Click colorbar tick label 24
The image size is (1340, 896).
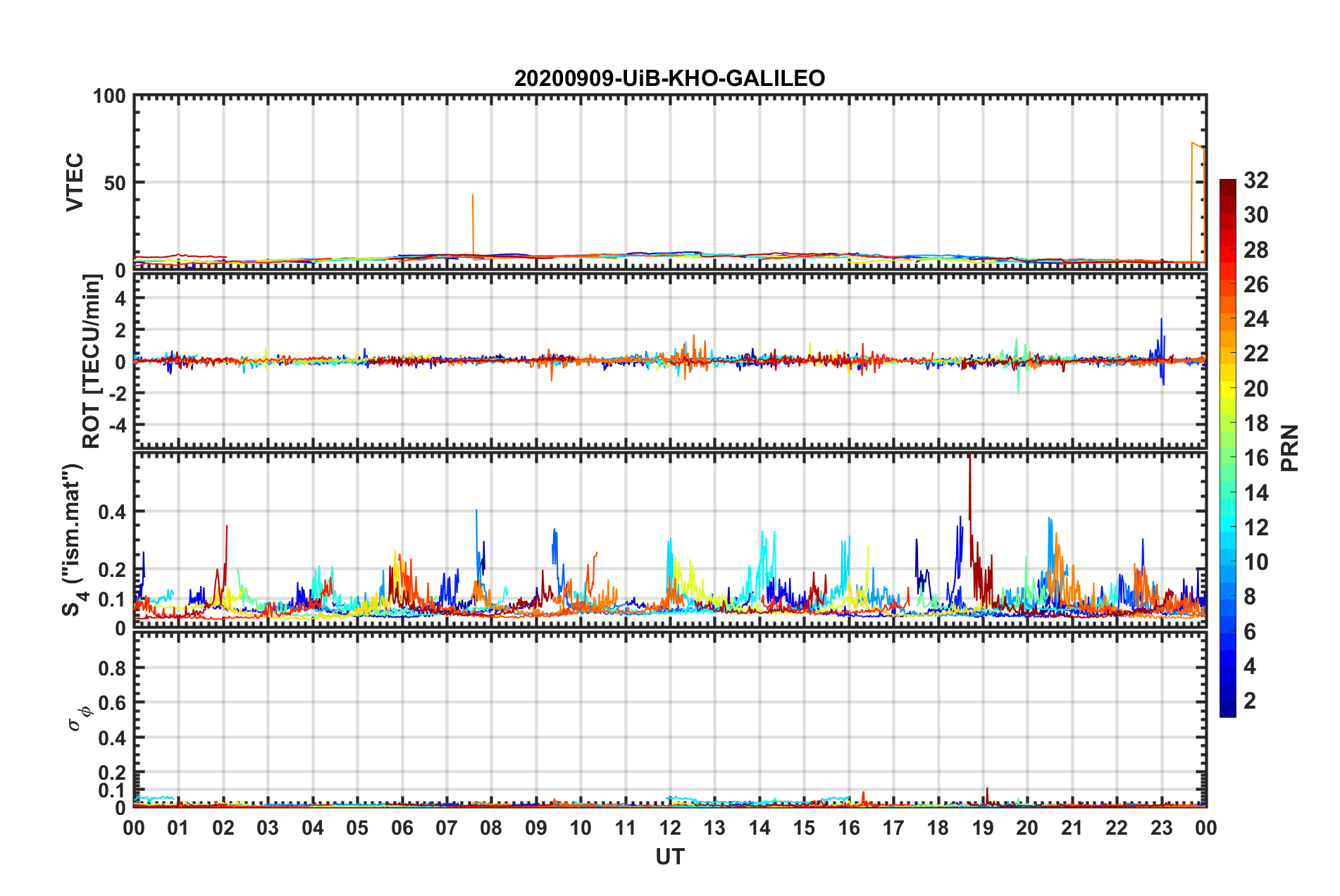pos(1255,319)
